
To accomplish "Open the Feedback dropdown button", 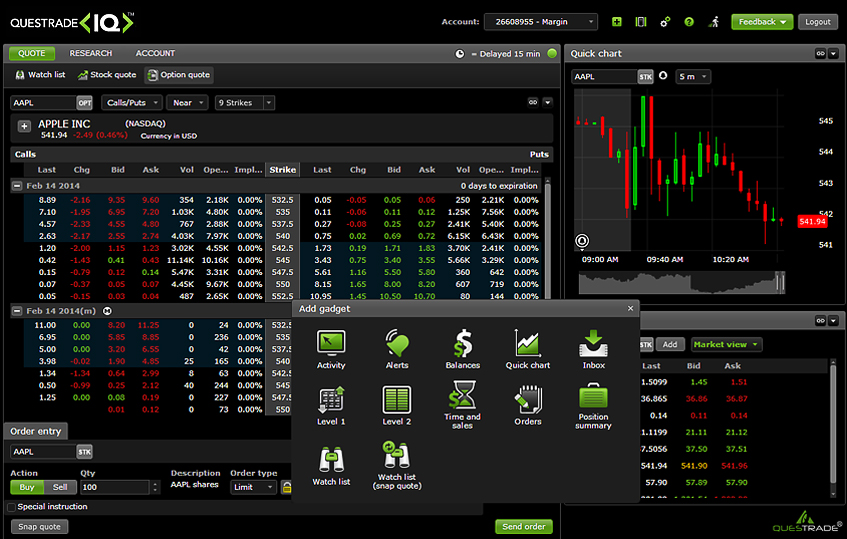I will click(x=762, y=22).
